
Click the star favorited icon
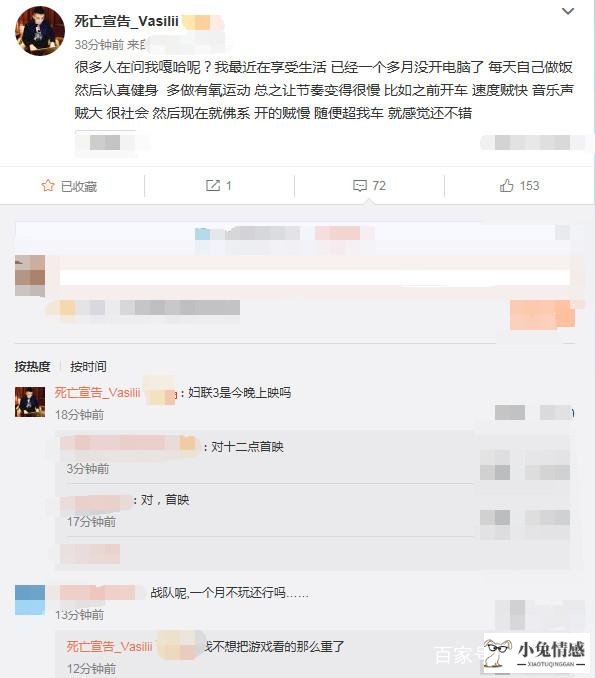[48, 186]
